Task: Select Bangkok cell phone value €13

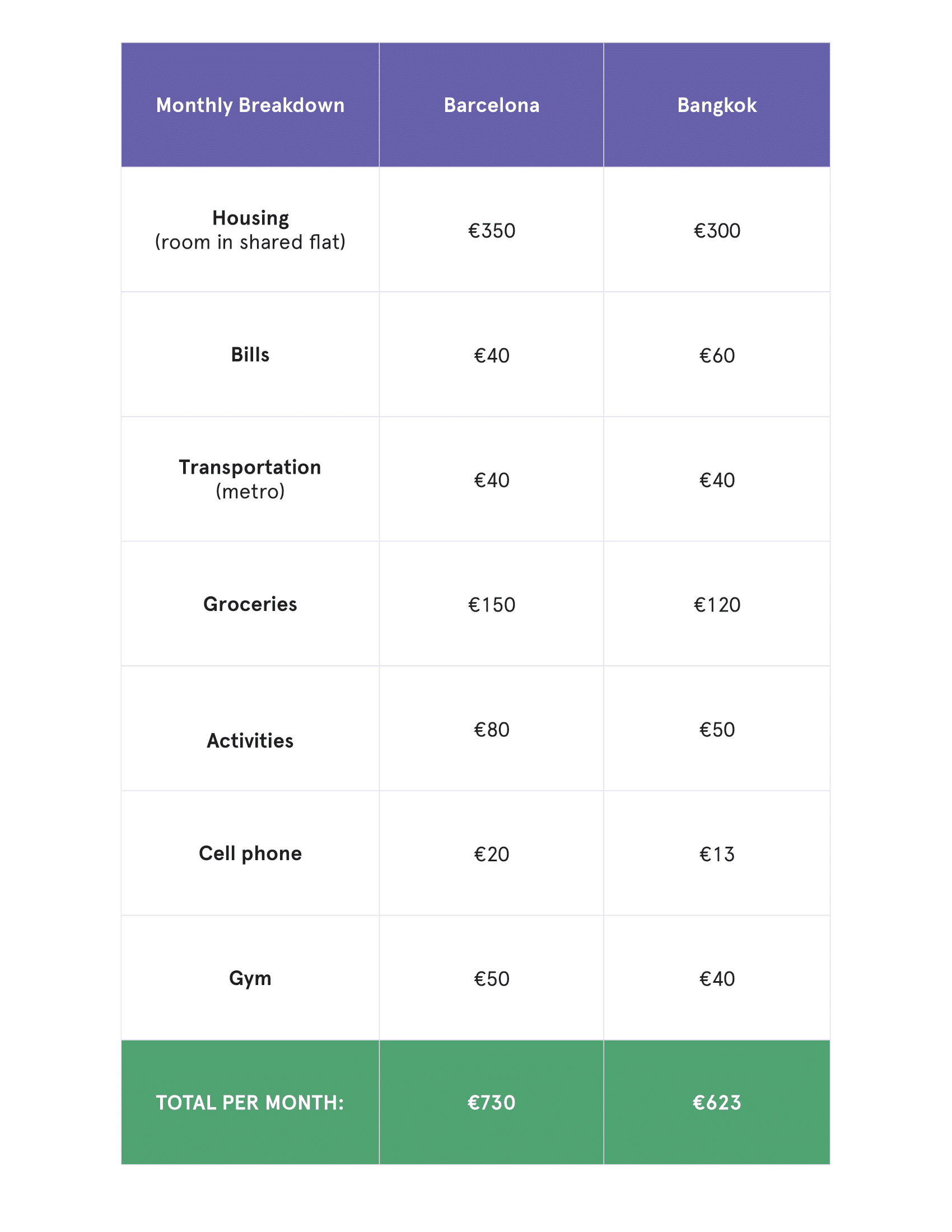Action: pos(716,854)
